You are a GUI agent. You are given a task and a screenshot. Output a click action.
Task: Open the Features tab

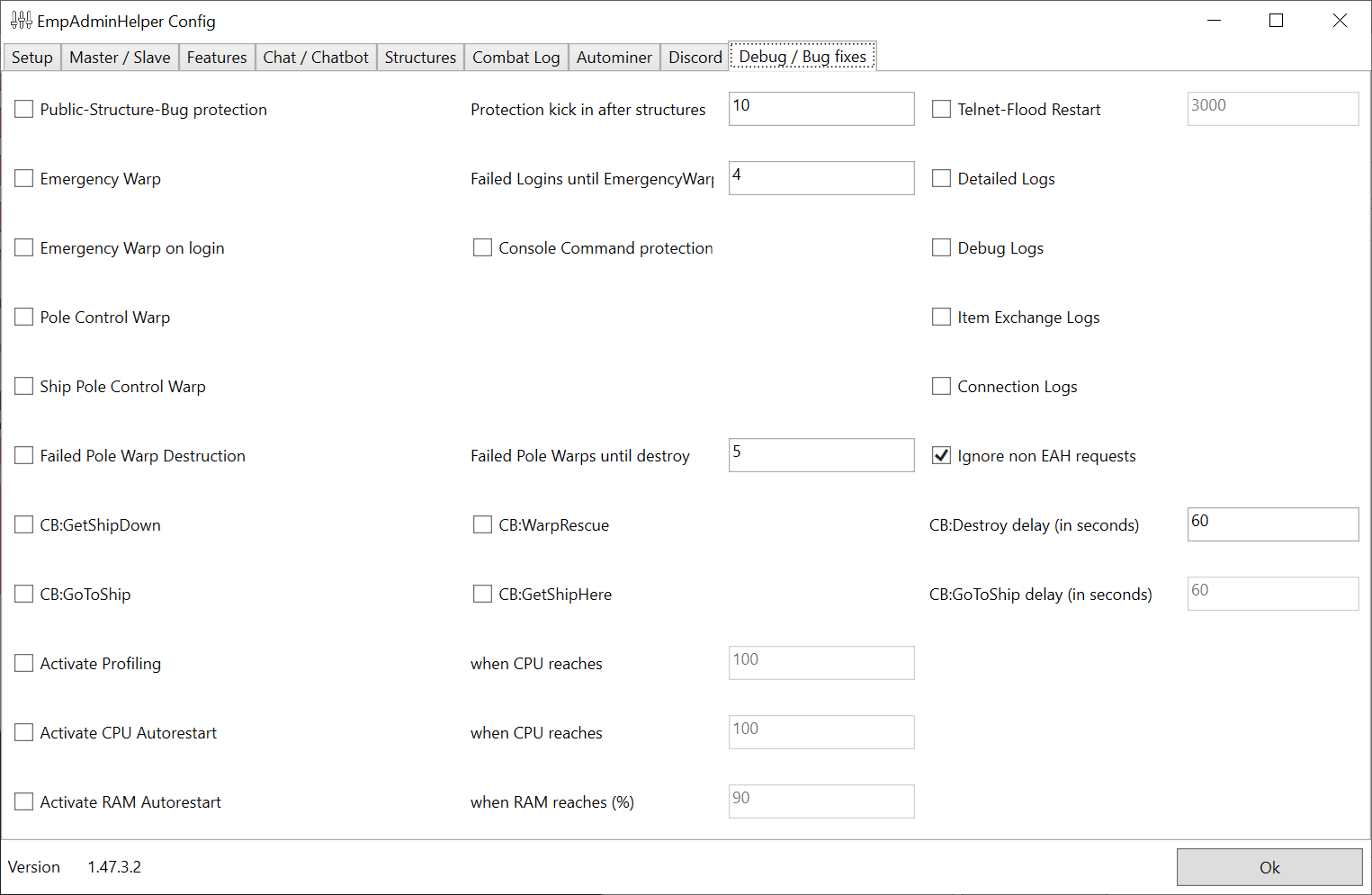(217, 58)
